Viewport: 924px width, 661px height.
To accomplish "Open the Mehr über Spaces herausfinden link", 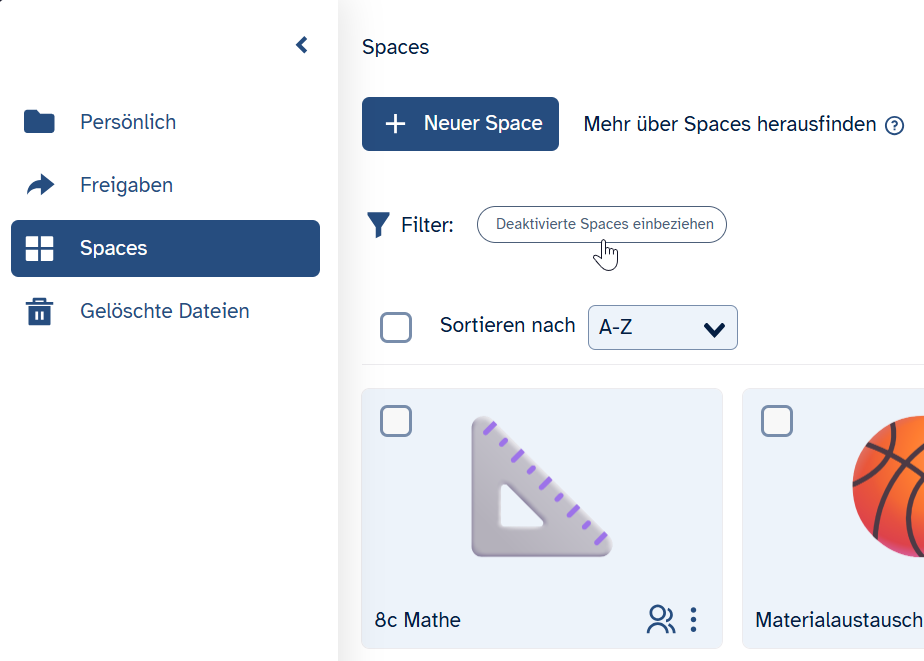I will (x=730, y=124).
